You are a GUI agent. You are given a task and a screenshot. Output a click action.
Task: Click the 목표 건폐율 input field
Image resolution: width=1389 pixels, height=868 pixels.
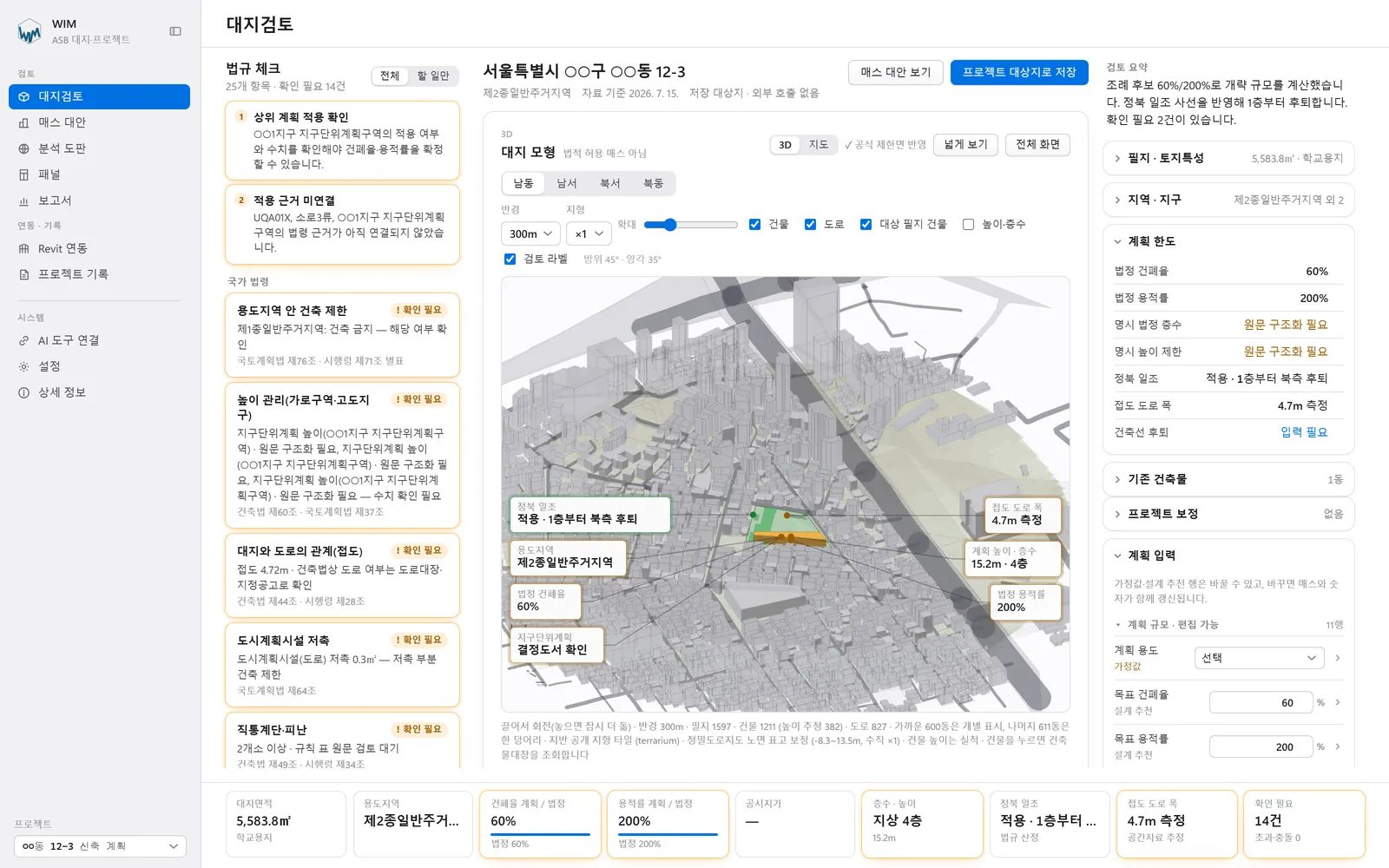(x=1260, y=703)
